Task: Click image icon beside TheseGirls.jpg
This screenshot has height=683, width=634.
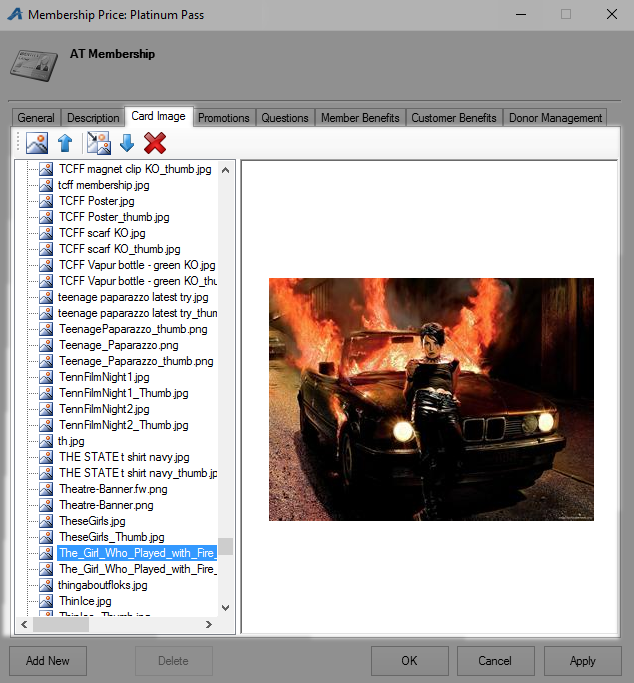Action: tap(46, 521)
